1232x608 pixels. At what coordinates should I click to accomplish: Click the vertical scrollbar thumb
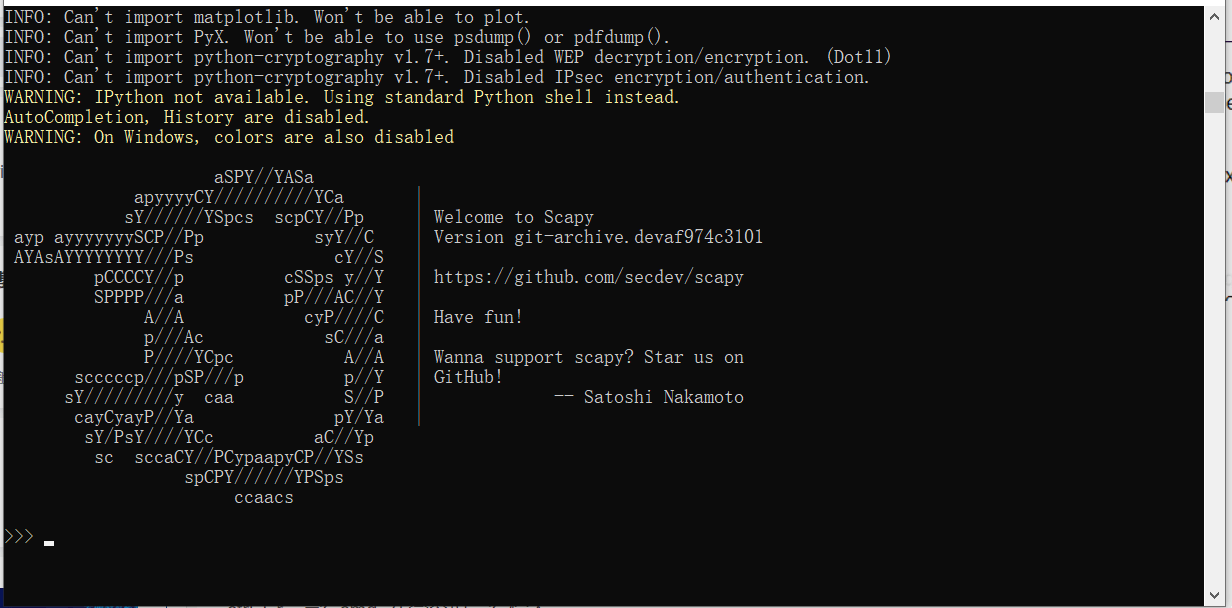pos(1214,103)
